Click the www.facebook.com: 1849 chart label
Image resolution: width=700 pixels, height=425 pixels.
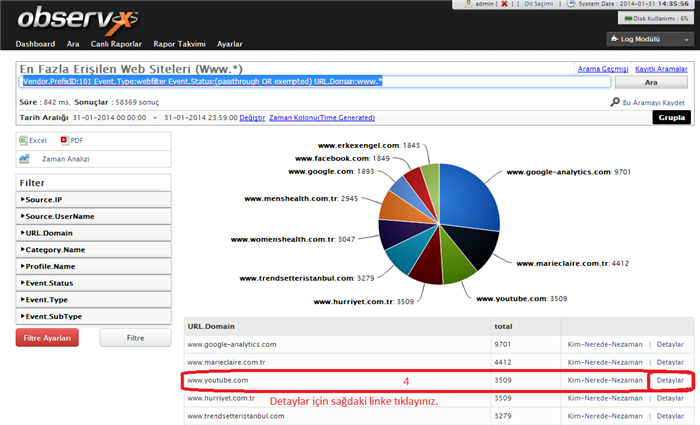pyautogui.click(x=342, y=158)
